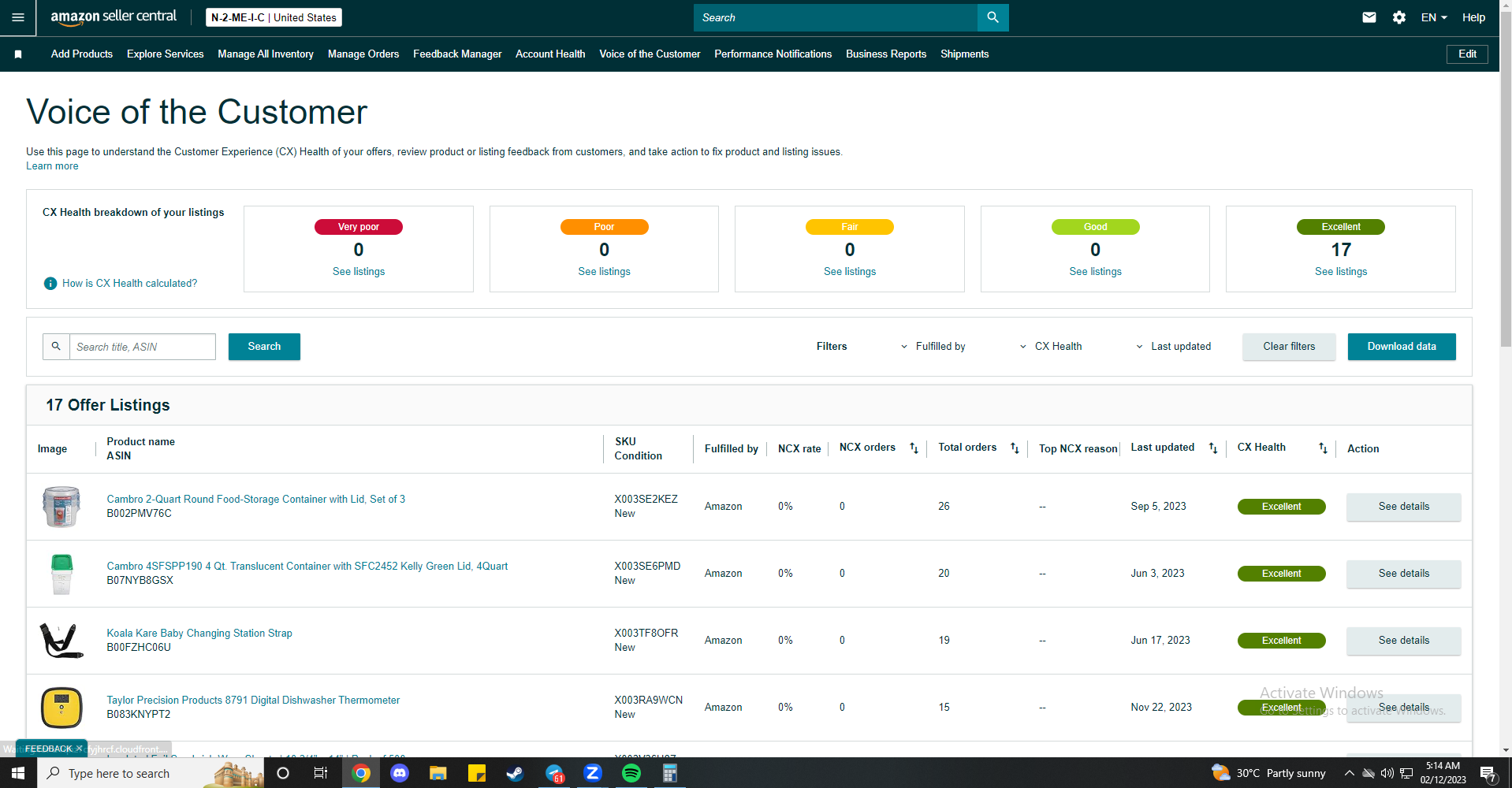Image resolution: width=1512 pixels, height=788 pixels.
Task: Open Cortana circle icon in taskbar
Action: 283,773
